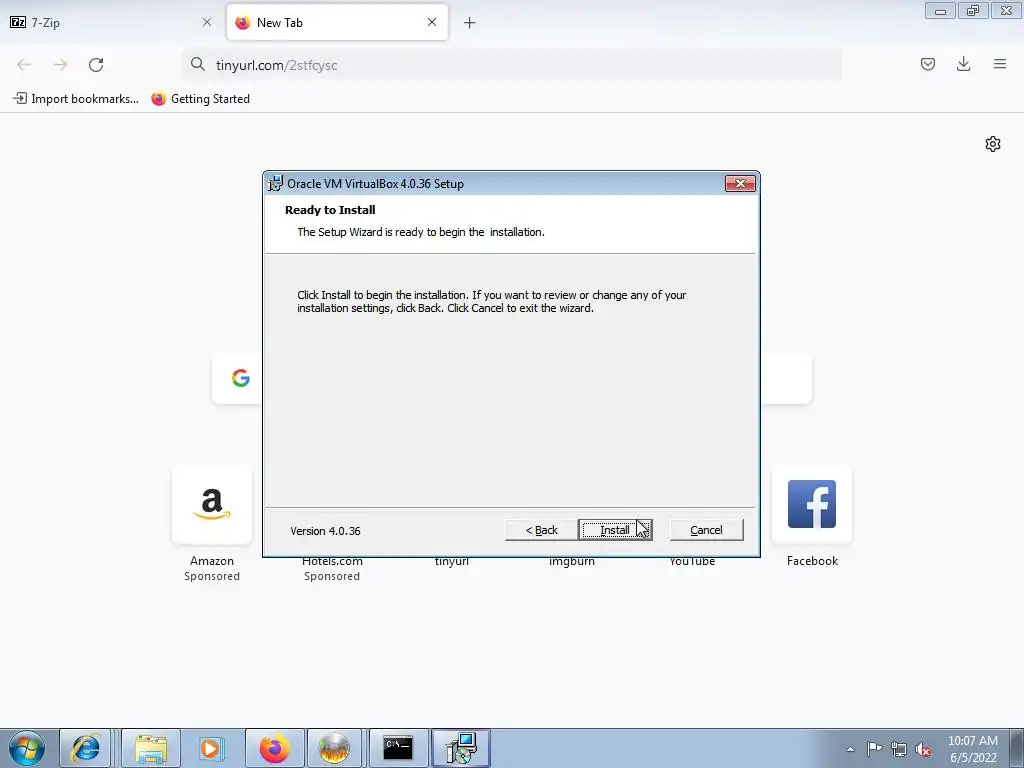Open the Windows Start menu
The height and width of the screenshot is (768, 1024).
(x=27, y=748)
